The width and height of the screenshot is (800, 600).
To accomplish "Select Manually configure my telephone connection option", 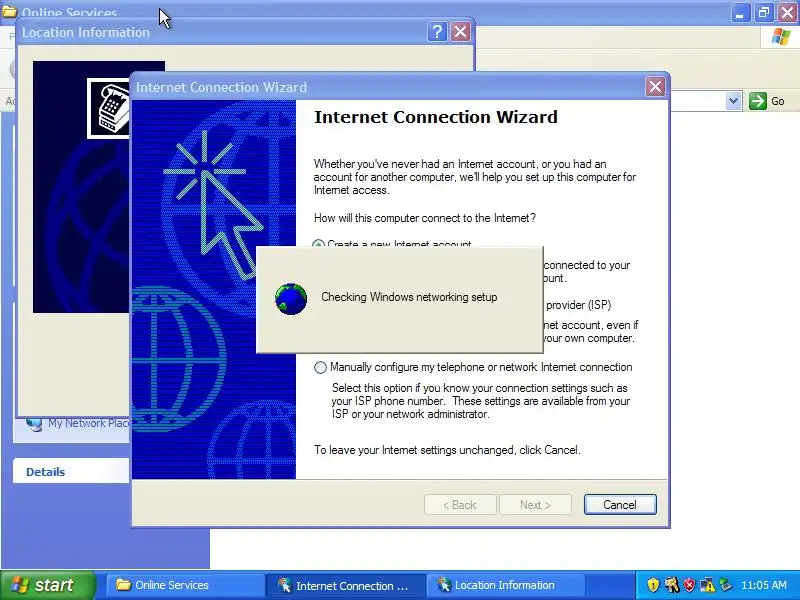I will tap(320, 367).
